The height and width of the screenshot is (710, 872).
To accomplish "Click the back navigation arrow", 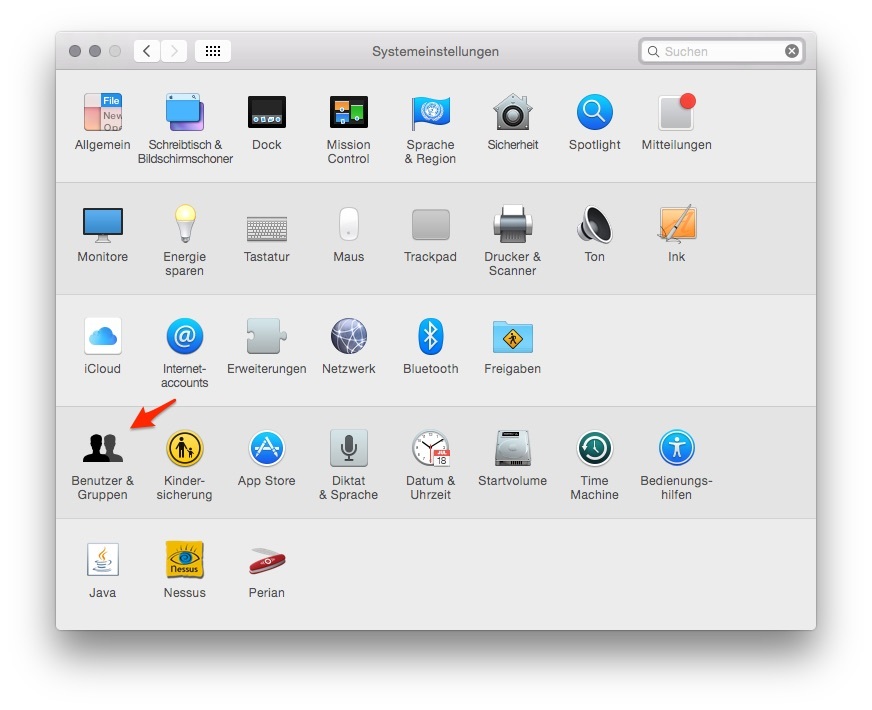I will coord(147,51).
